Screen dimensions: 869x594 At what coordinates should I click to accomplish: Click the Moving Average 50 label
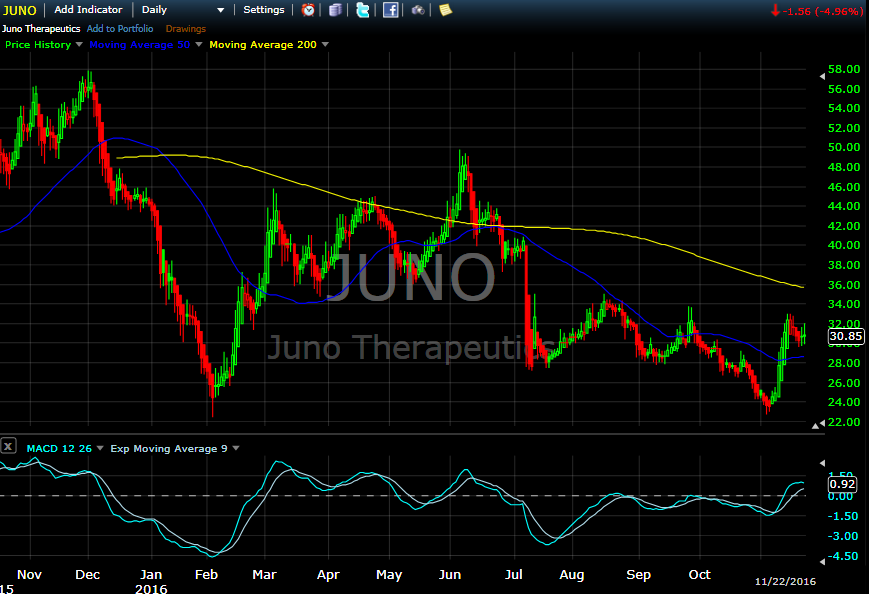[x=140, y=45]
